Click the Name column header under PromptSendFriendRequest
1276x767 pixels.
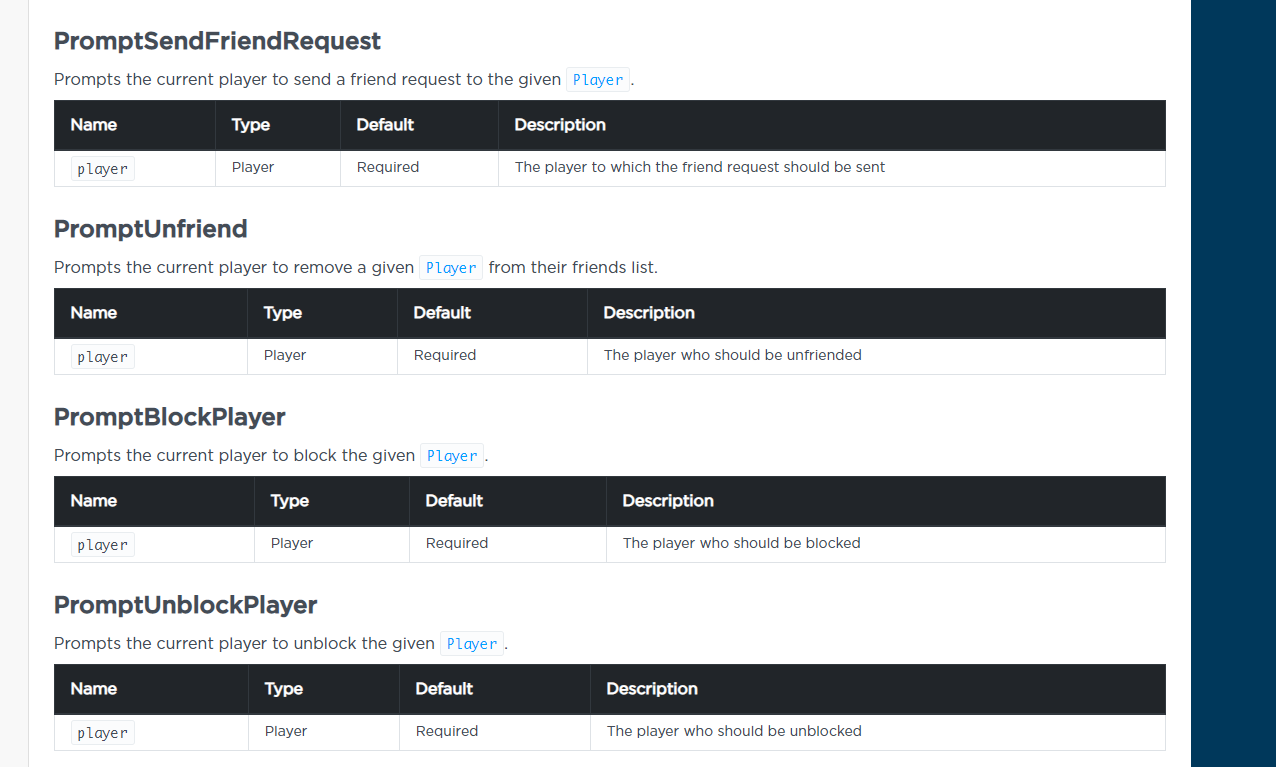coord(93,125)
